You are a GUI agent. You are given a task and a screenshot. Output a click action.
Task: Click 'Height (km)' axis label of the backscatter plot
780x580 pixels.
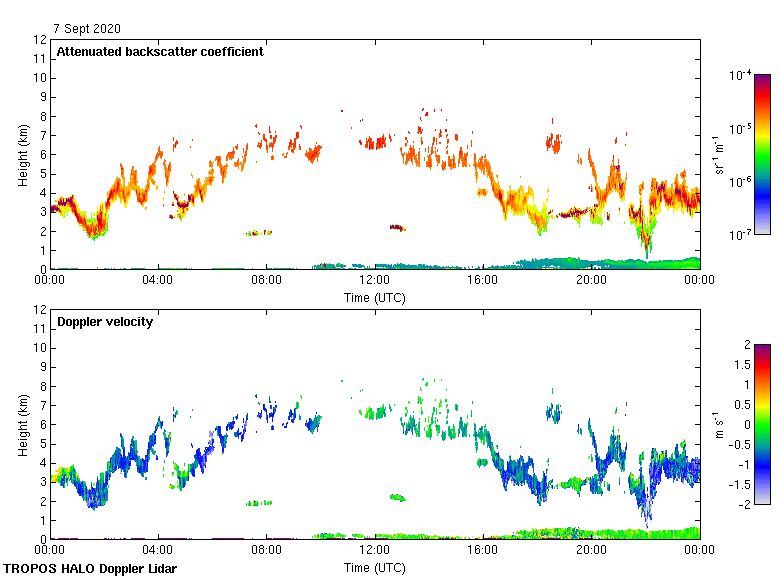22,154
